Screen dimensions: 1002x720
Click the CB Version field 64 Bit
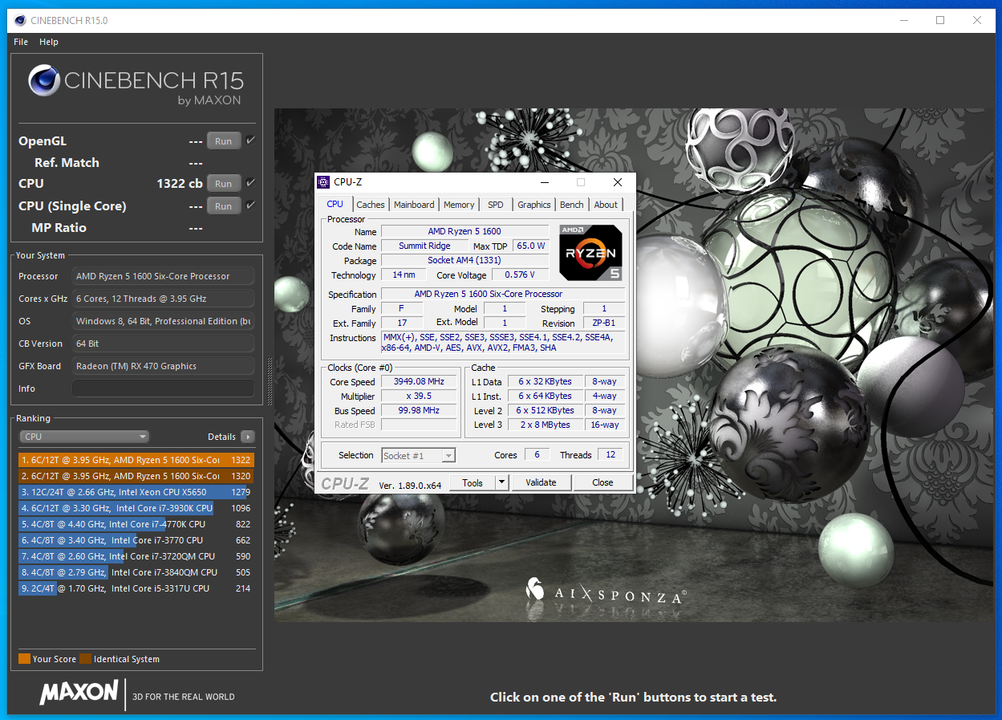click(x=163, y=344)
